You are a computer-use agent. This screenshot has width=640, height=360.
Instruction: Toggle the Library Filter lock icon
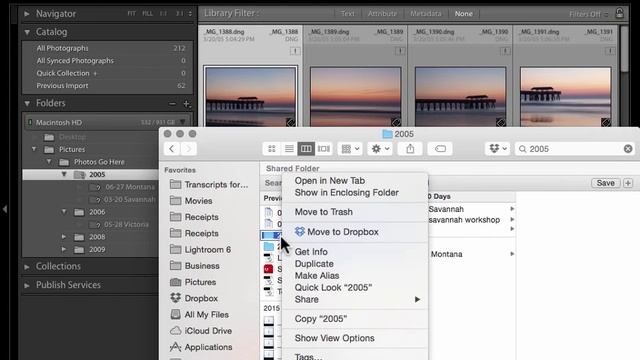[x=619, y=13]
